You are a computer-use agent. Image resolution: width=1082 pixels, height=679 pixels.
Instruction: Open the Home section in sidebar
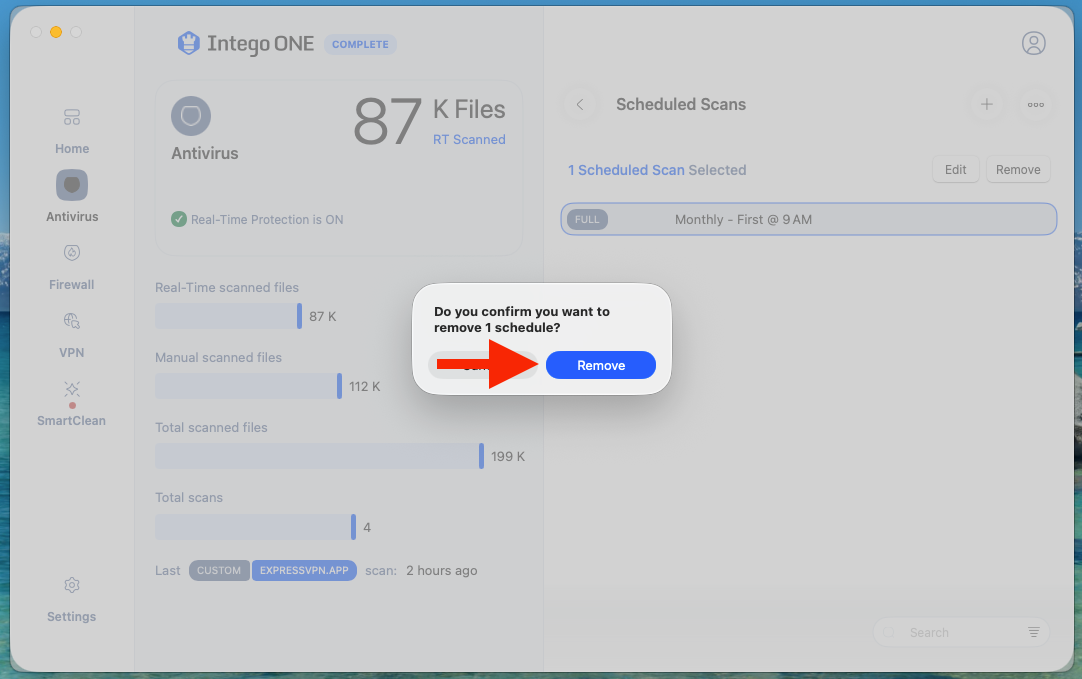72,131
